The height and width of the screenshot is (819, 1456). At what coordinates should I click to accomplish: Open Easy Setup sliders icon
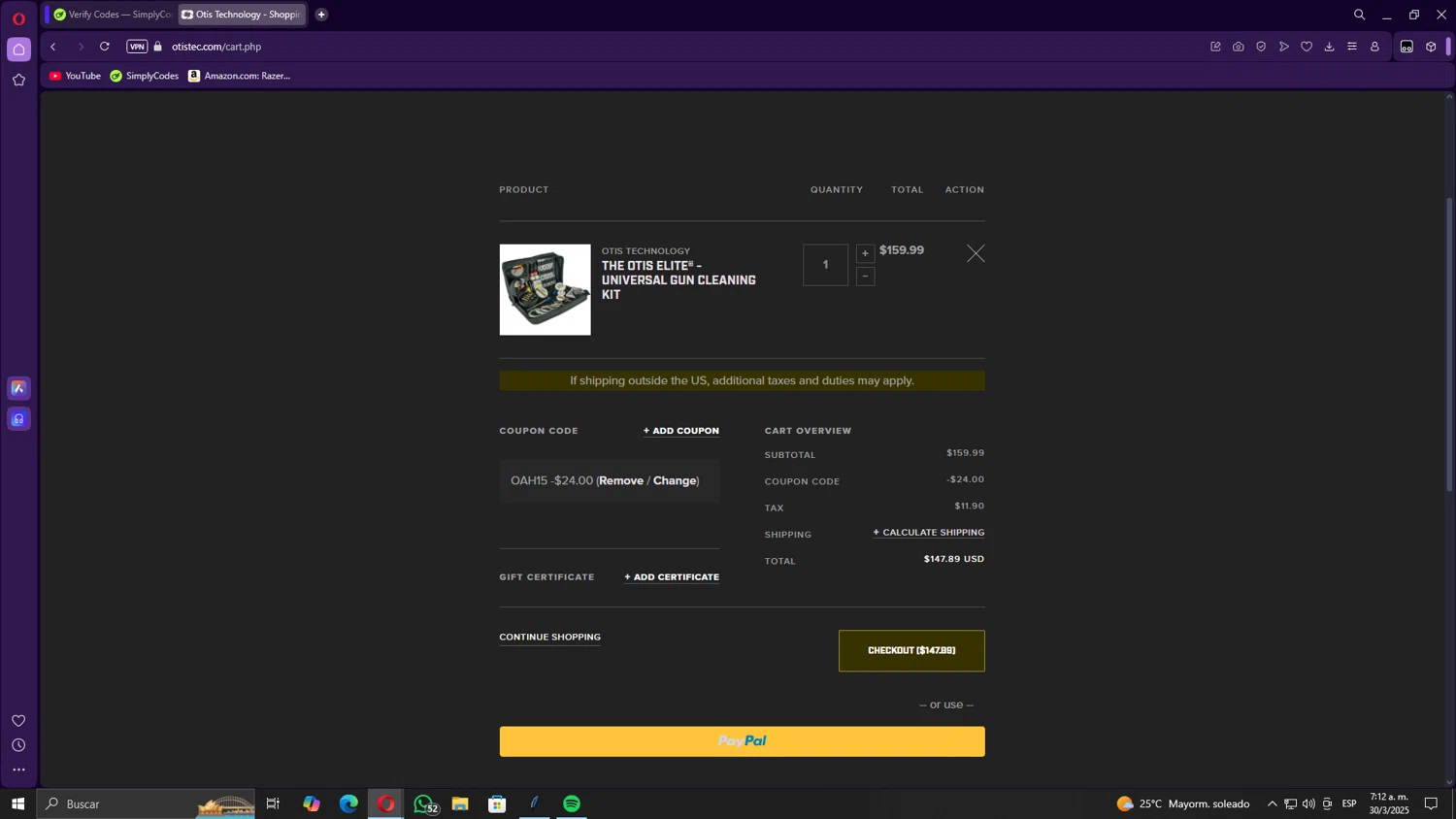tap(1352, 47)
